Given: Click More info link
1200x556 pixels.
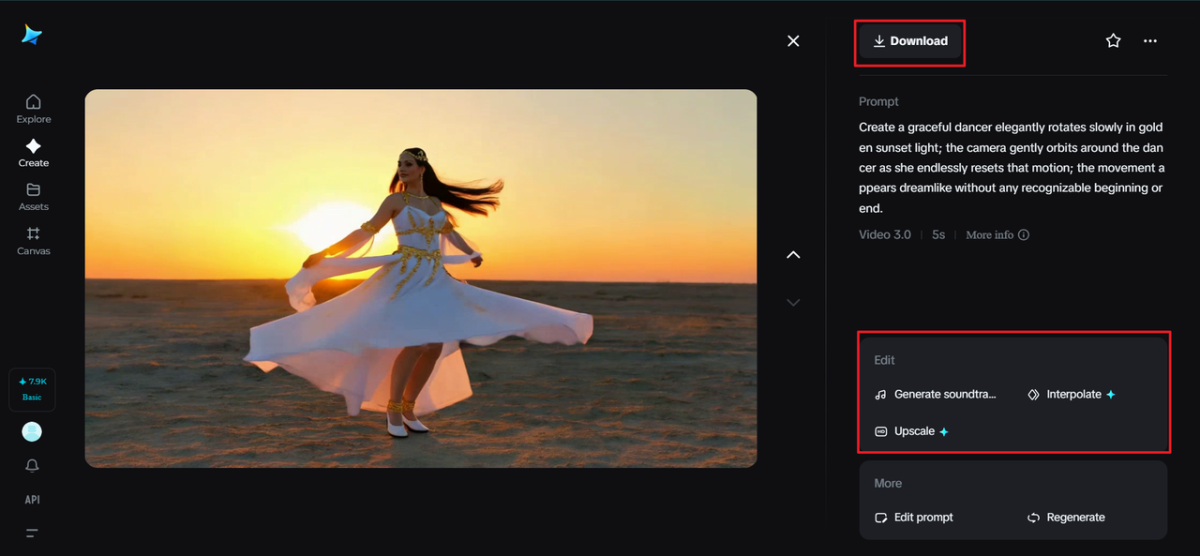Looking at the screenshot, I should tap(997, 235).
